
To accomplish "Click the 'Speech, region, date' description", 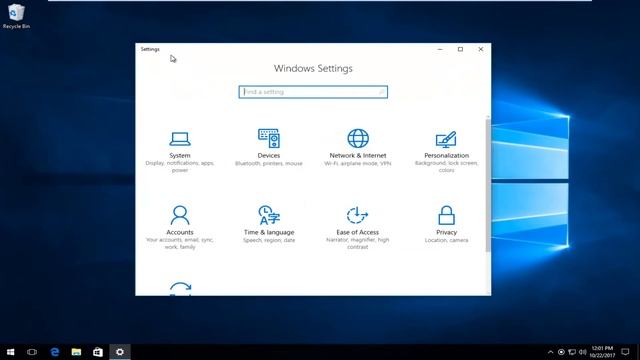I will 269,240.
